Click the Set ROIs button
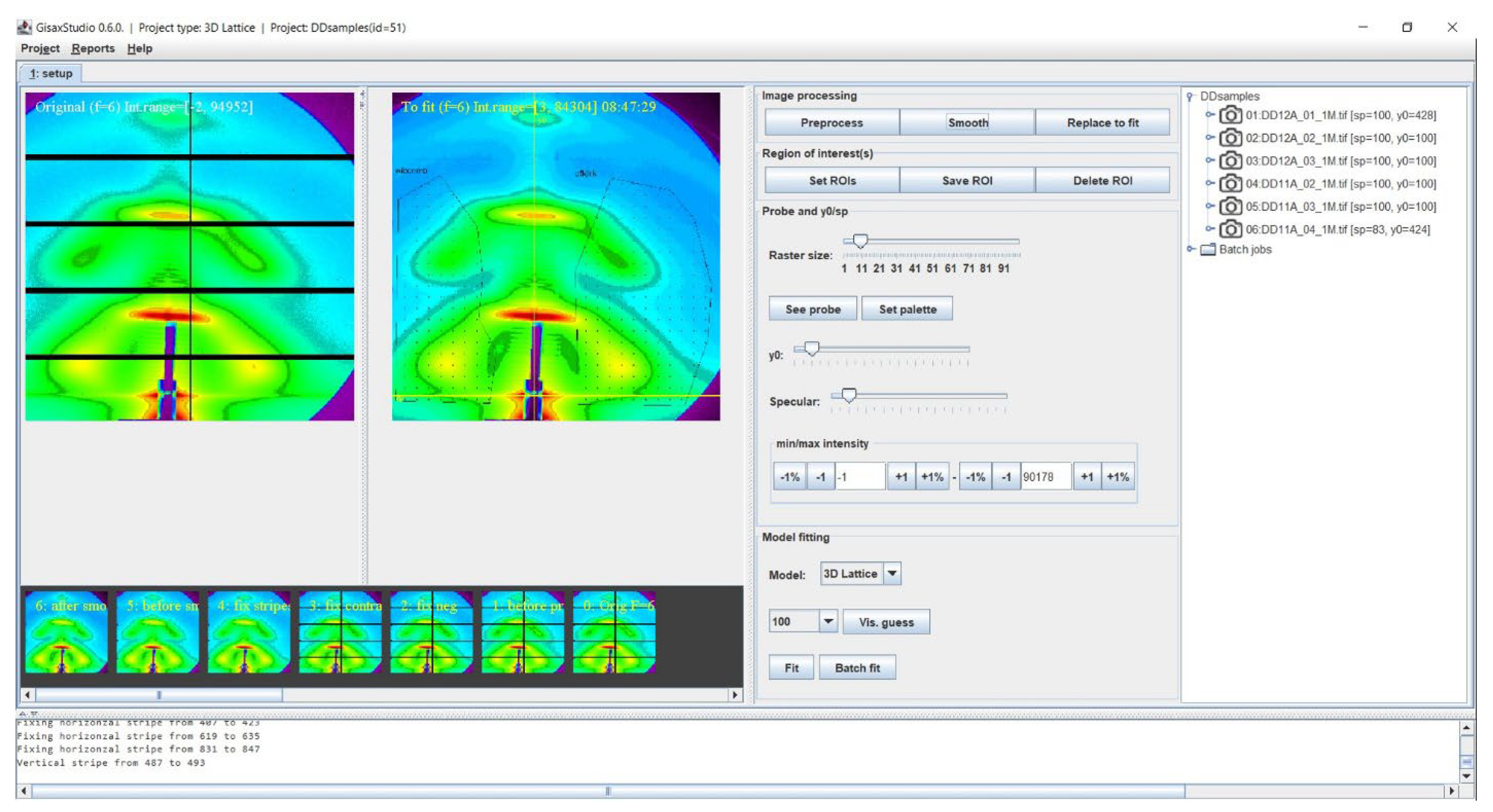 [832, 181]
